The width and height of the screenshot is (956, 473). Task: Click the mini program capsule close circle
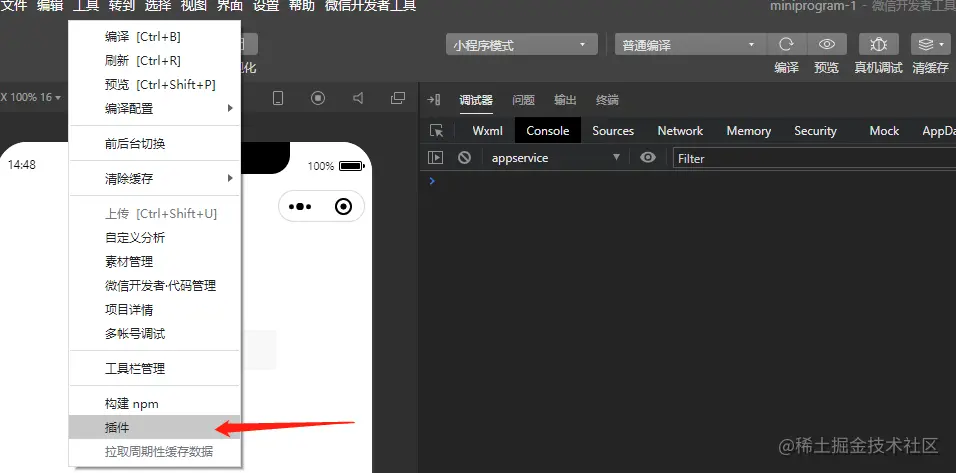pyautogui.click(x=344, y=207)
